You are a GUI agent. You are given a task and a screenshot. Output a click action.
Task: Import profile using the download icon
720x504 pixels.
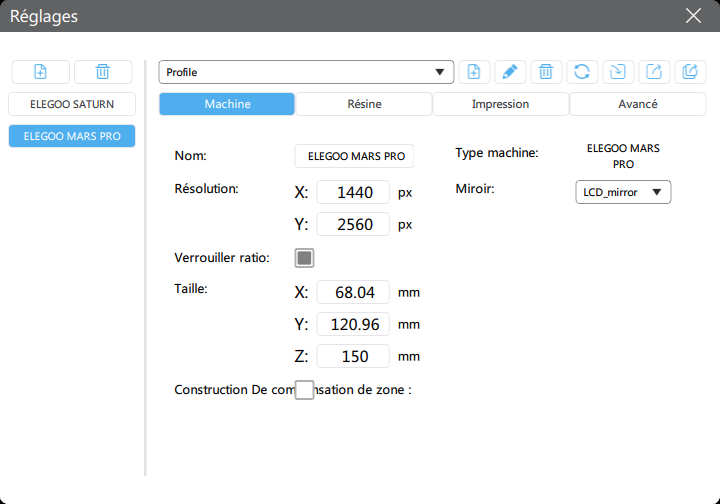tap(618, 72)
